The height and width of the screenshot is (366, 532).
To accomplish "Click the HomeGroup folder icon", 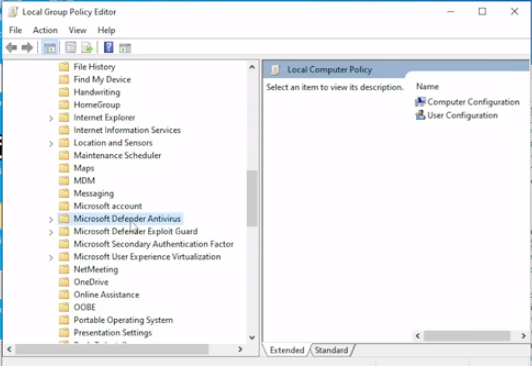I will (x=64, y=104).
